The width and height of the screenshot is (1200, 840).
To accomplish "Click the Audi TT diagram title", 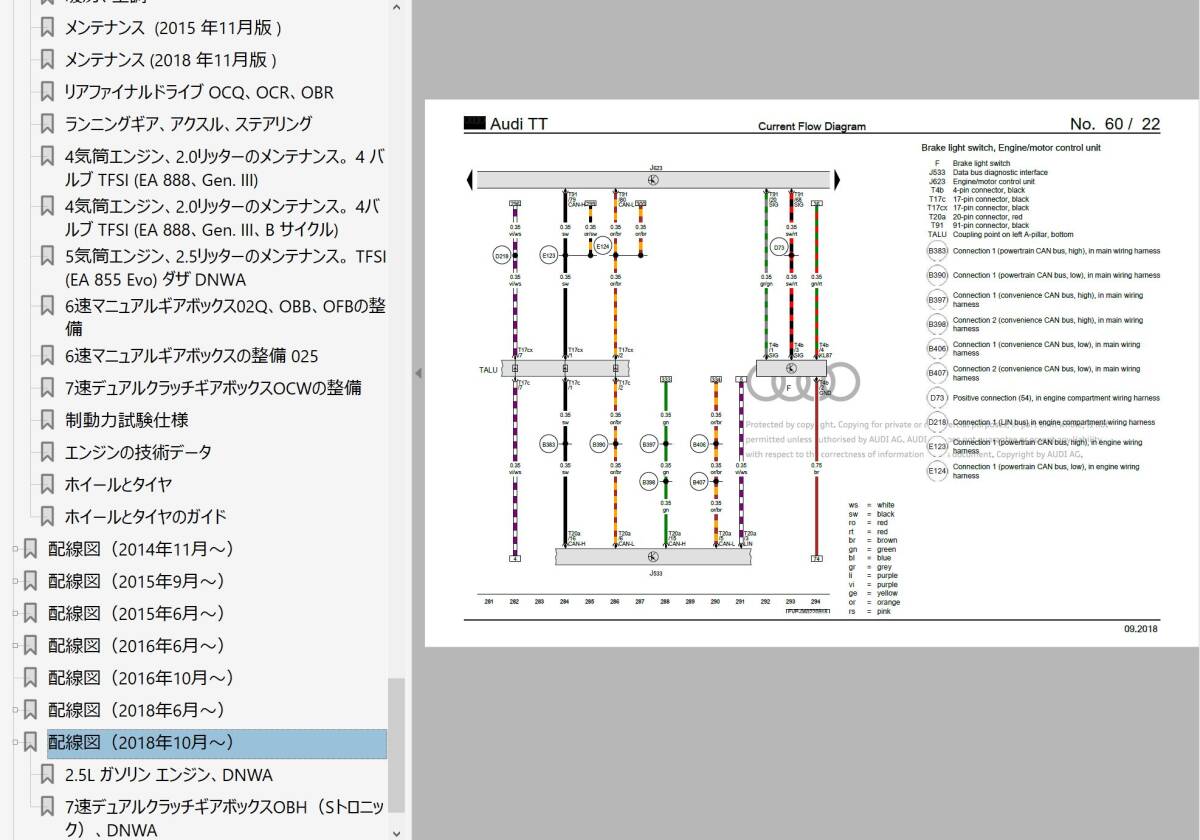I will click(x=519, y=124).
